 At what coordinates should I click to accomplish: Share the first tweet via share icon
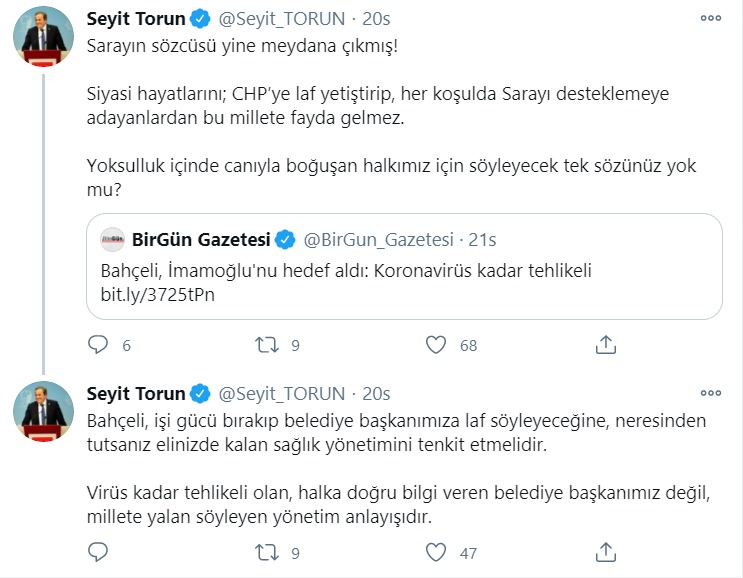(605, 345)
